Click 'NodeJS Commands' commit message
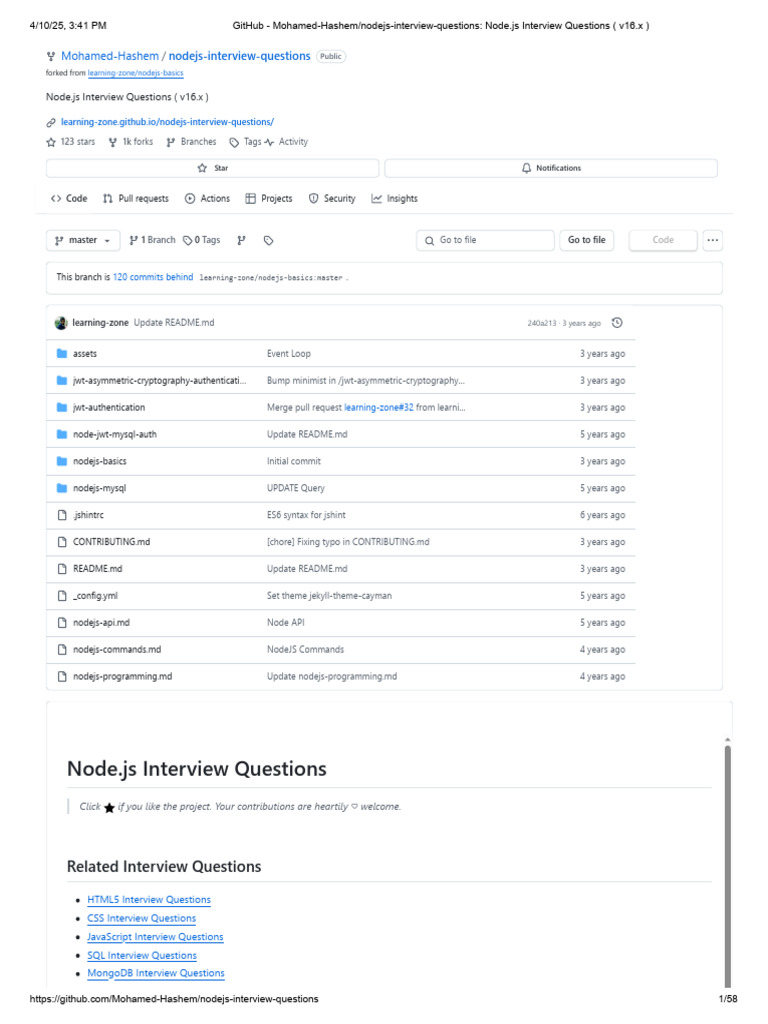768x1024 pixels. [305, 650]
